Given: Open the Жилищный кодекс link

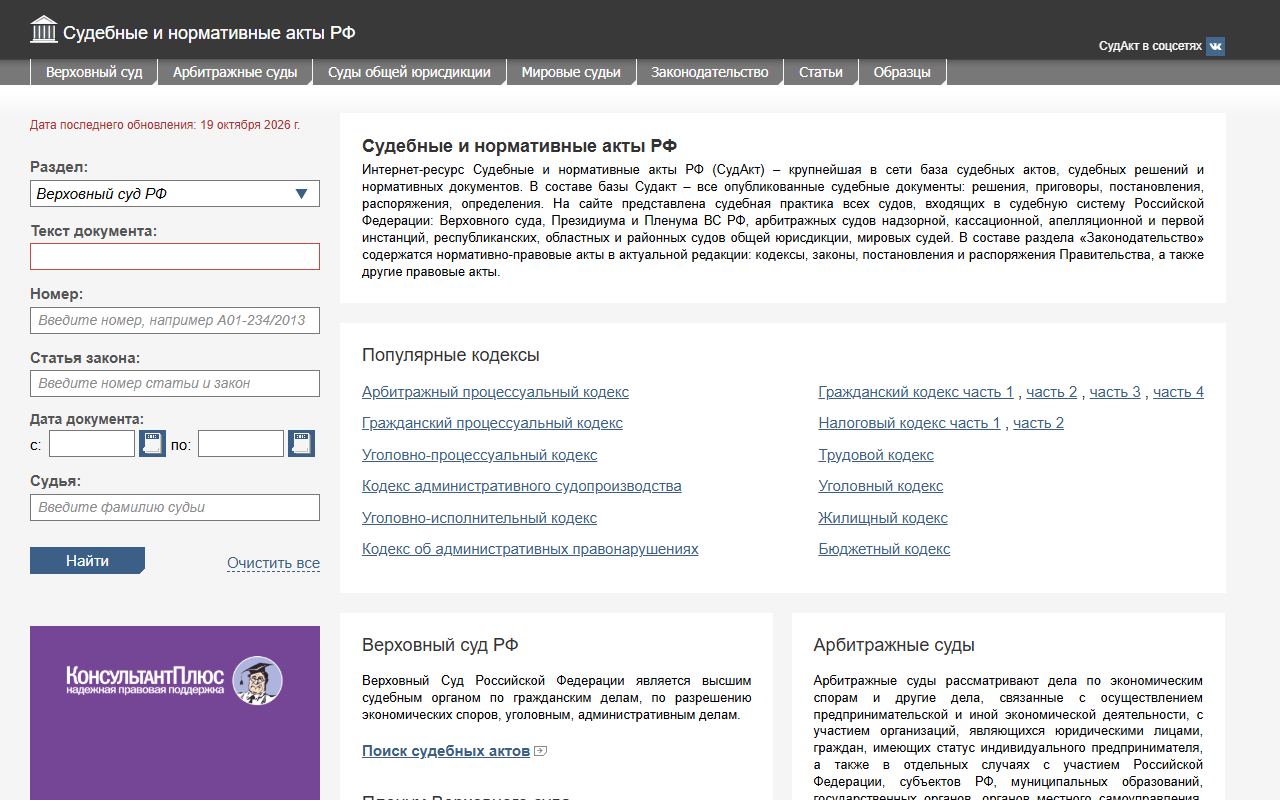Looking at the screenshot, I should (x=883, y=518).
